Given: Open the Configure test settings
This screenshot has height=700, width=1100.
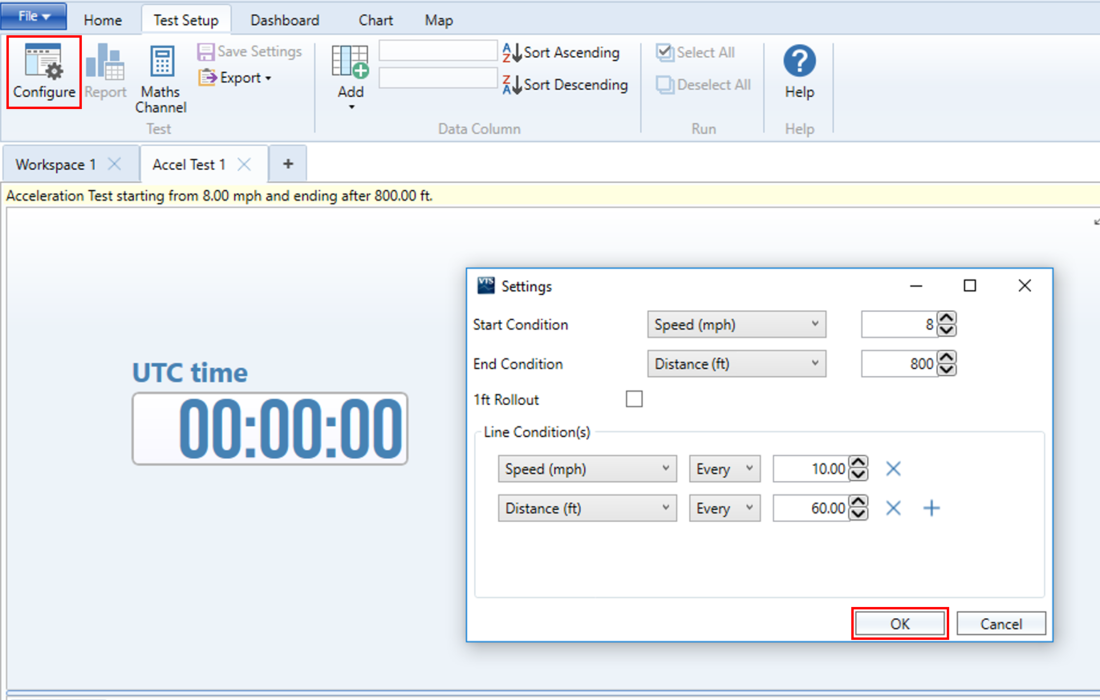Looking at the screenshot, I should click(x=44, y=72).
